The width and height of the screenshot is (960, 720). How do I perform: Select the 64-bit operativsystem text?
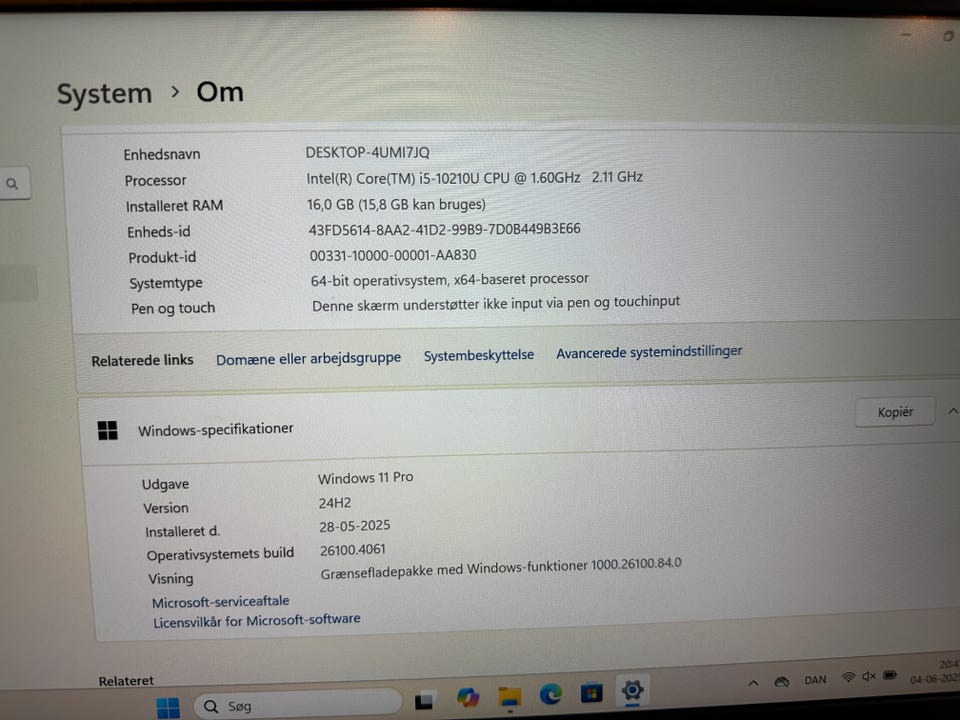click(x=449, y=280)
